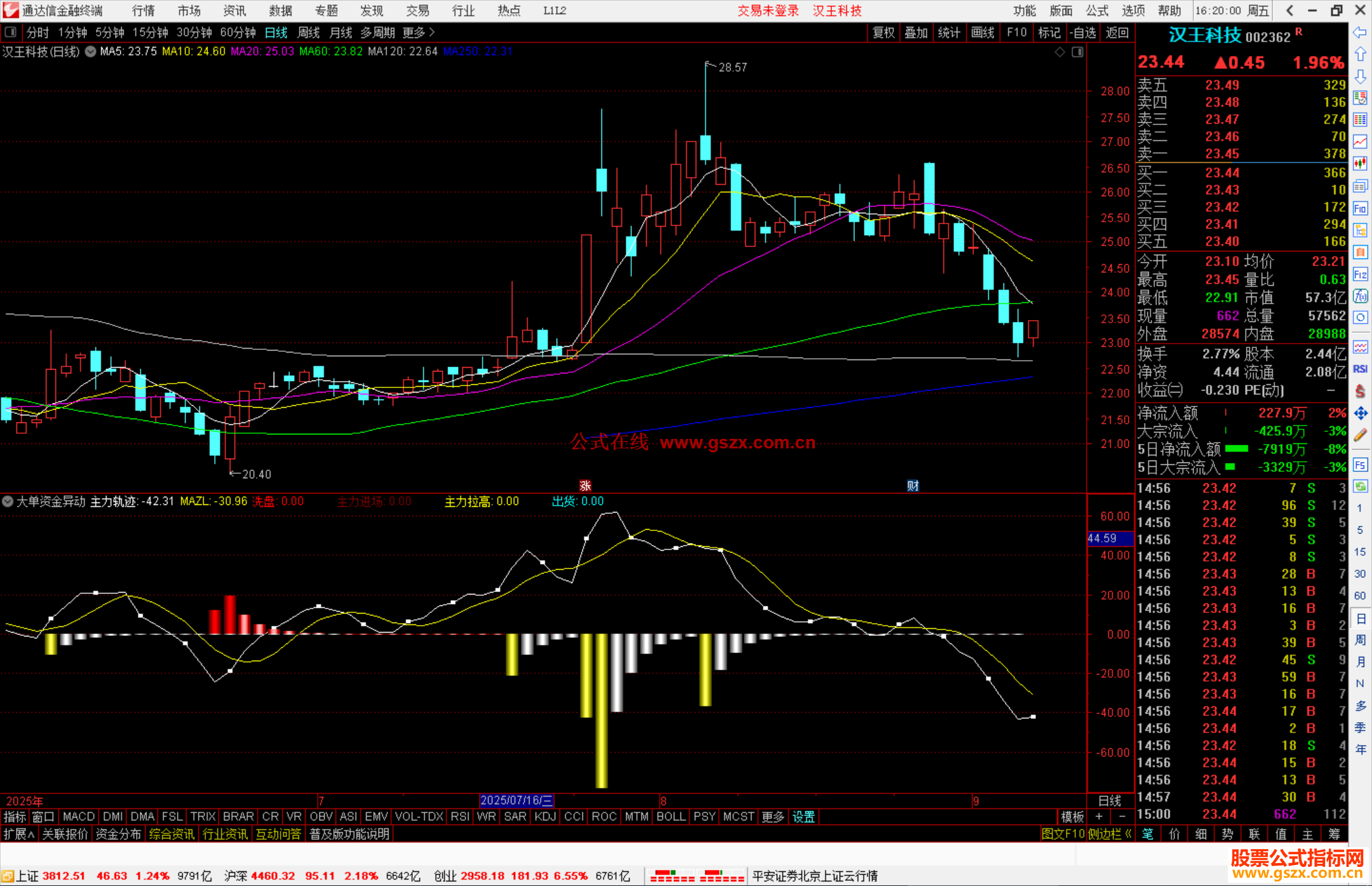Toggle the 多周期 multi-period view
The width and height of the screenshot is (1372, 886).
[377, 32]
